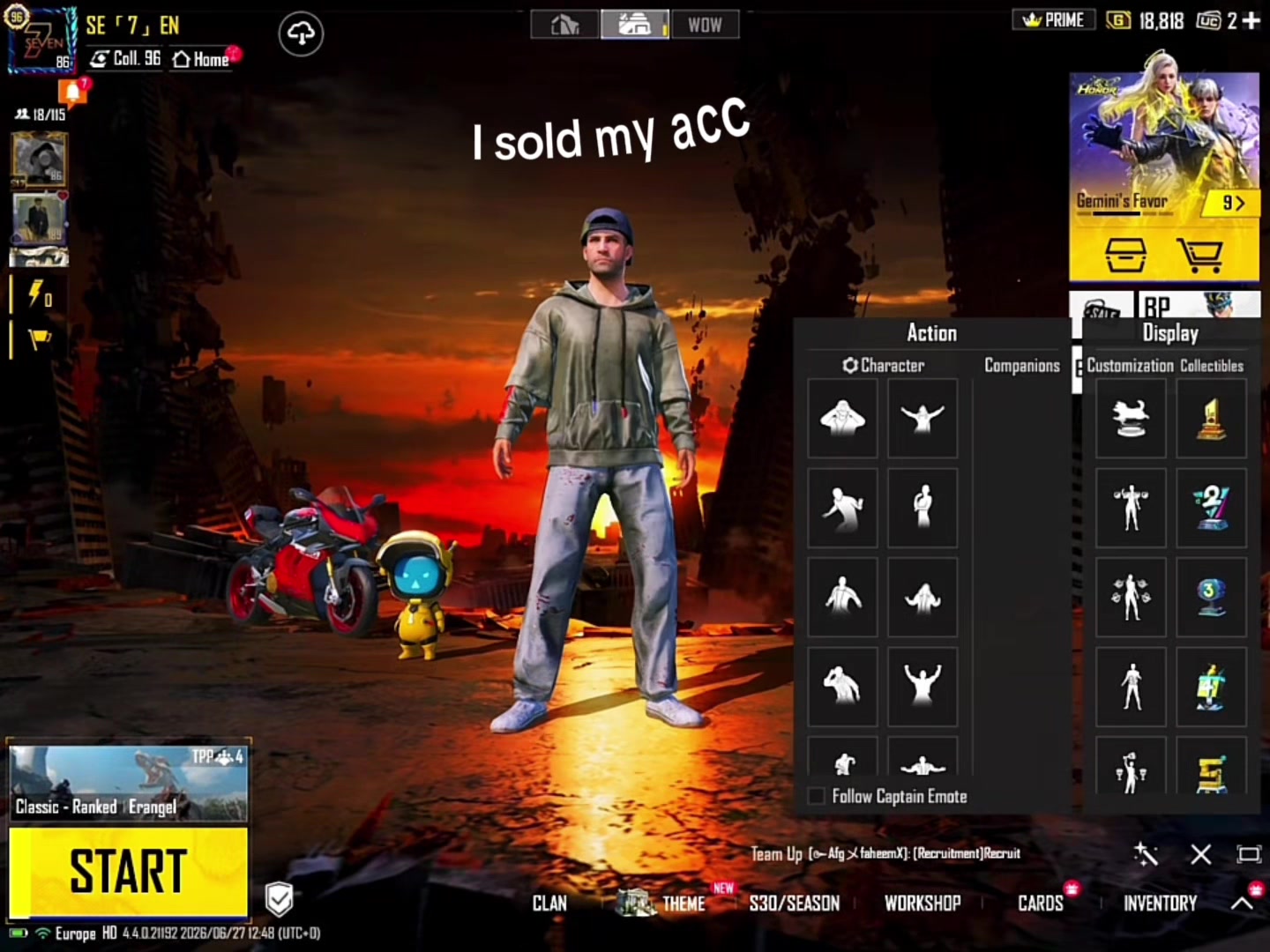Select the number 2 trophy collectible

pos(1212,508)
